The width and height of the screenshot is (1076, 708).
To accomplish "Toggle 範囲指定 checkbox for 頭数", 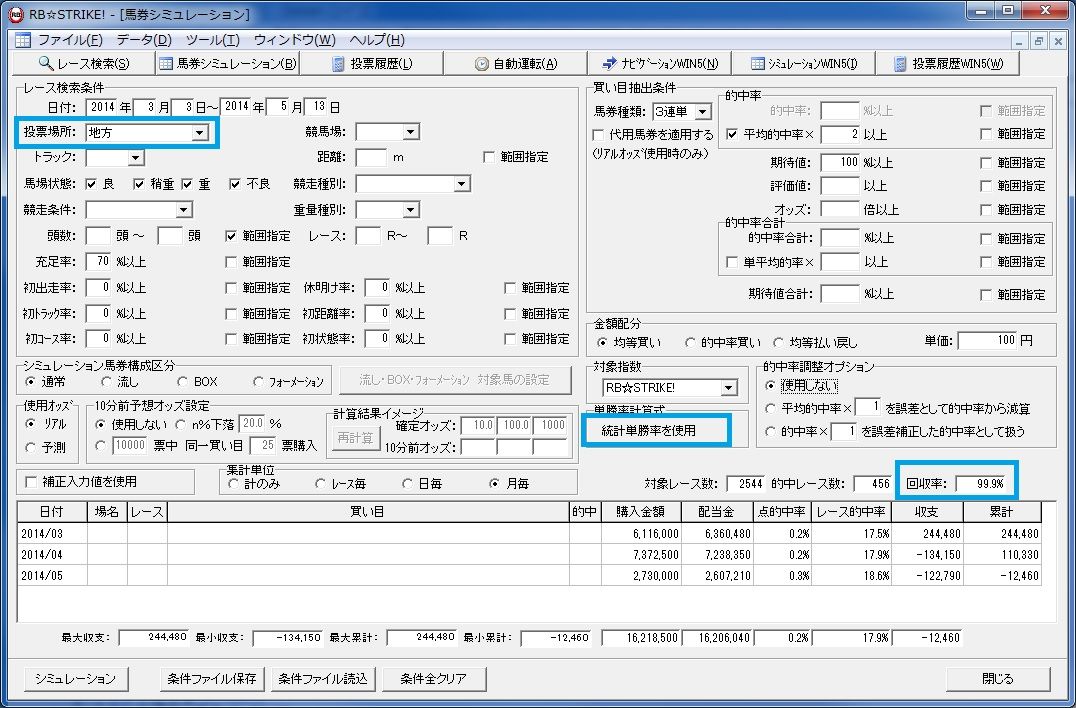I will click(231, 236).
